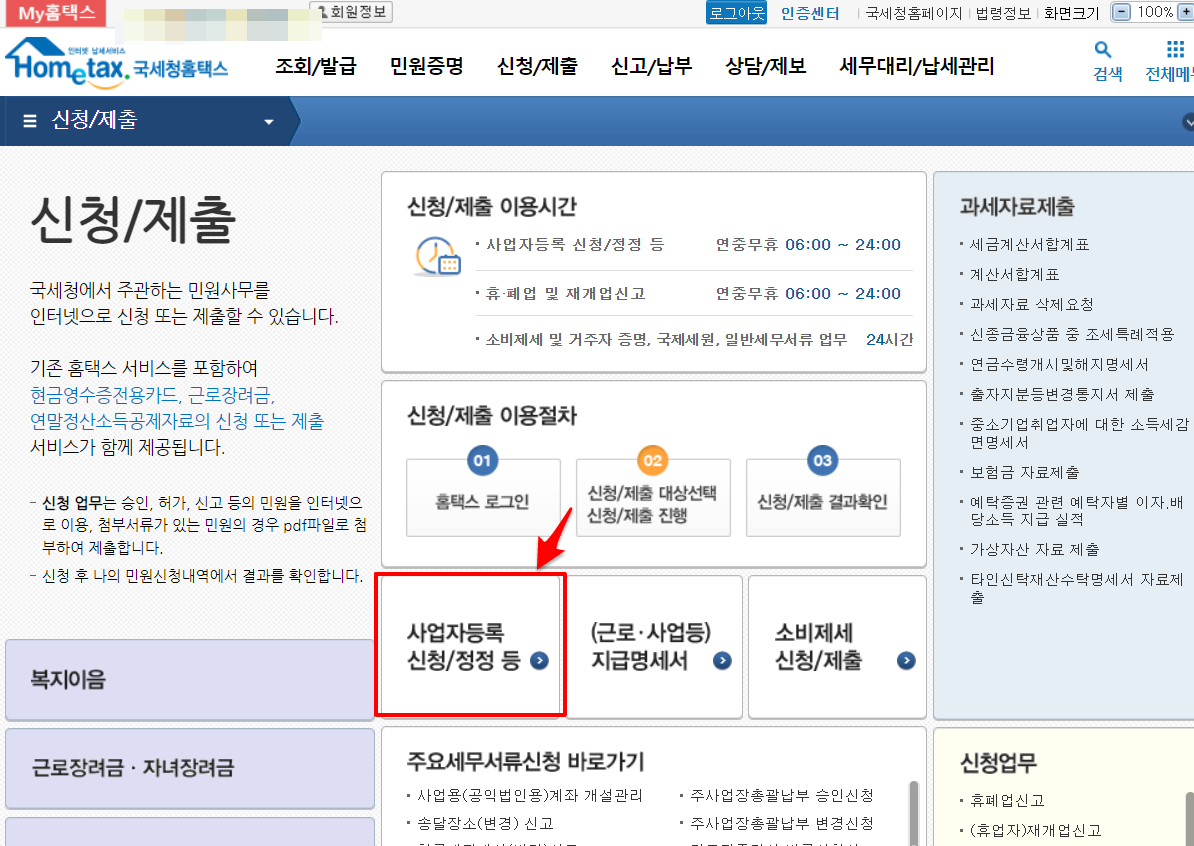
Task: Click step 01 홈택스 로그인 box
Action: pos(483,498)
